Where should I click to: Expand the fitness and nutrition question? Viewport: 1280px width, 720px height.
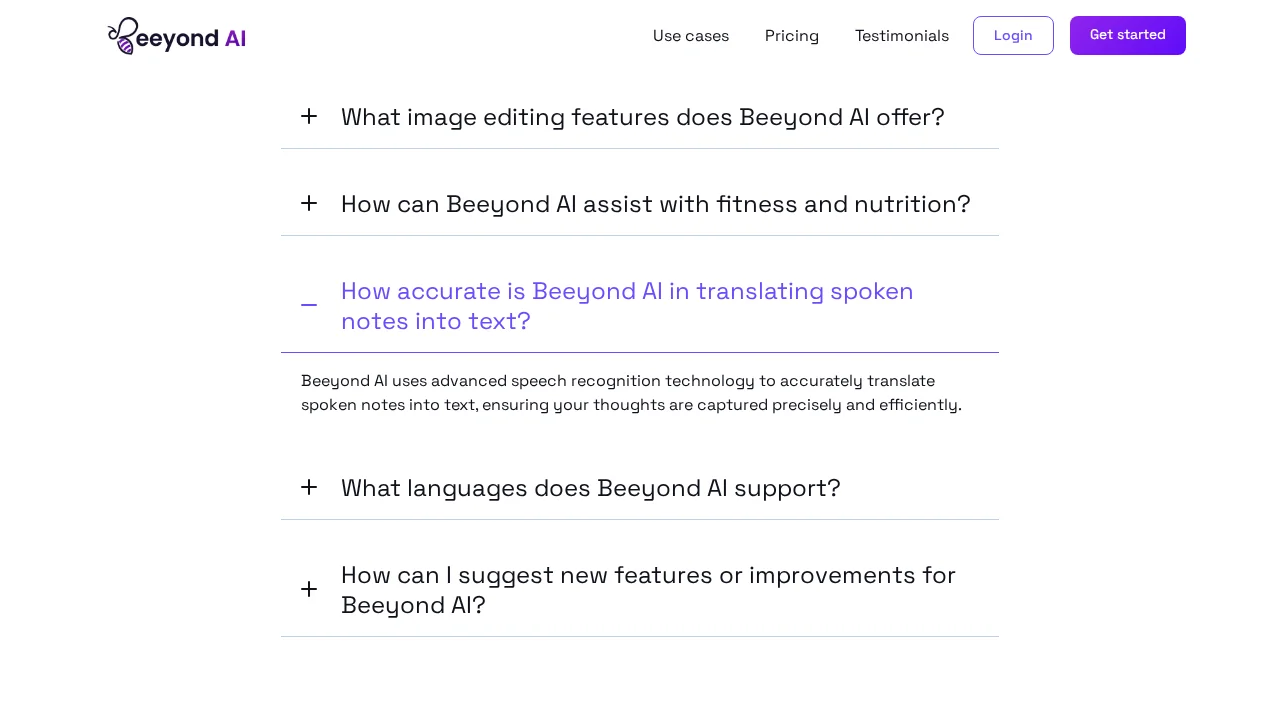click(655, 204)
